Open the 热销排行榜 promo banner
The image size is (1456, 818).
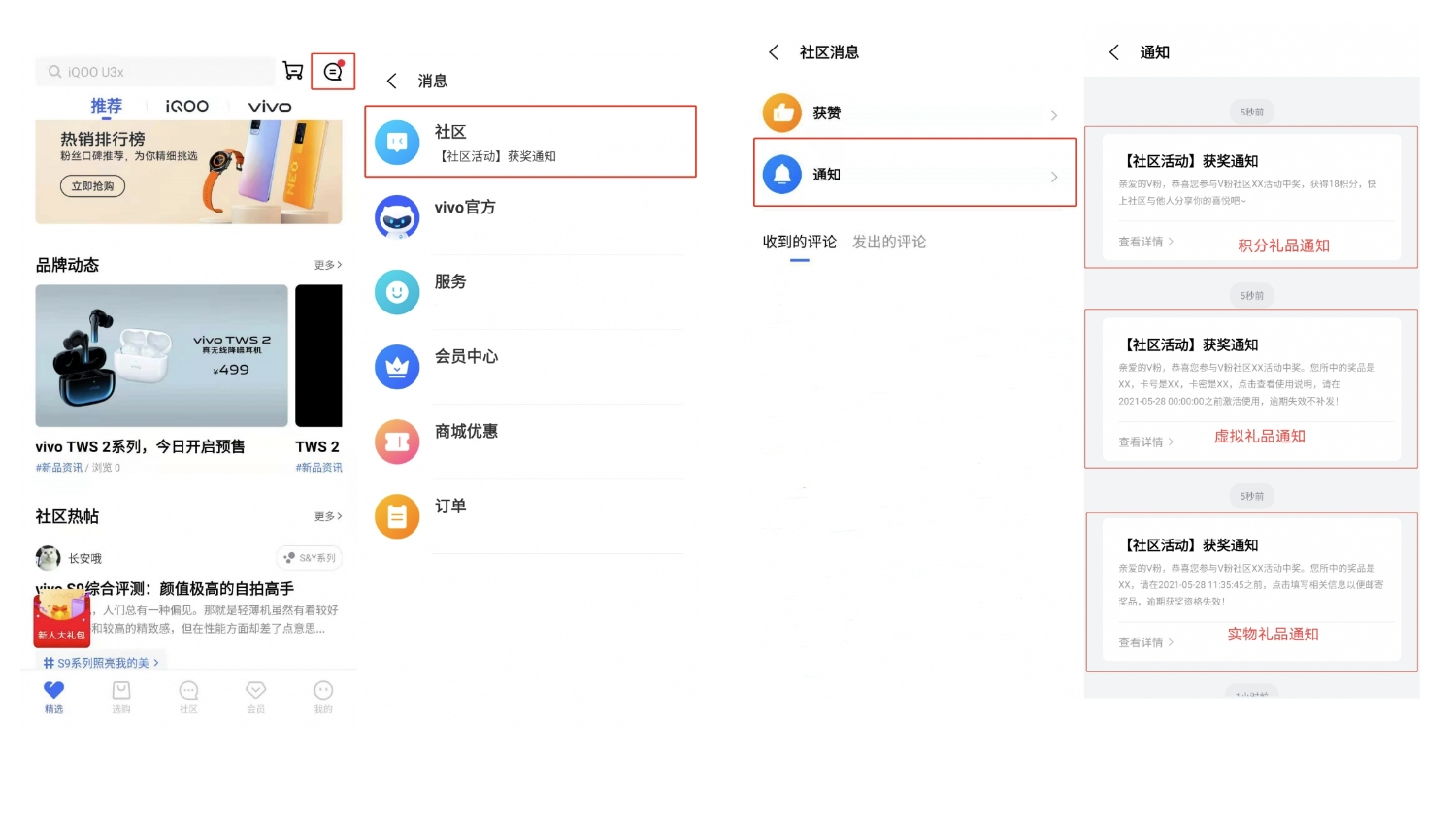point(188,172)
